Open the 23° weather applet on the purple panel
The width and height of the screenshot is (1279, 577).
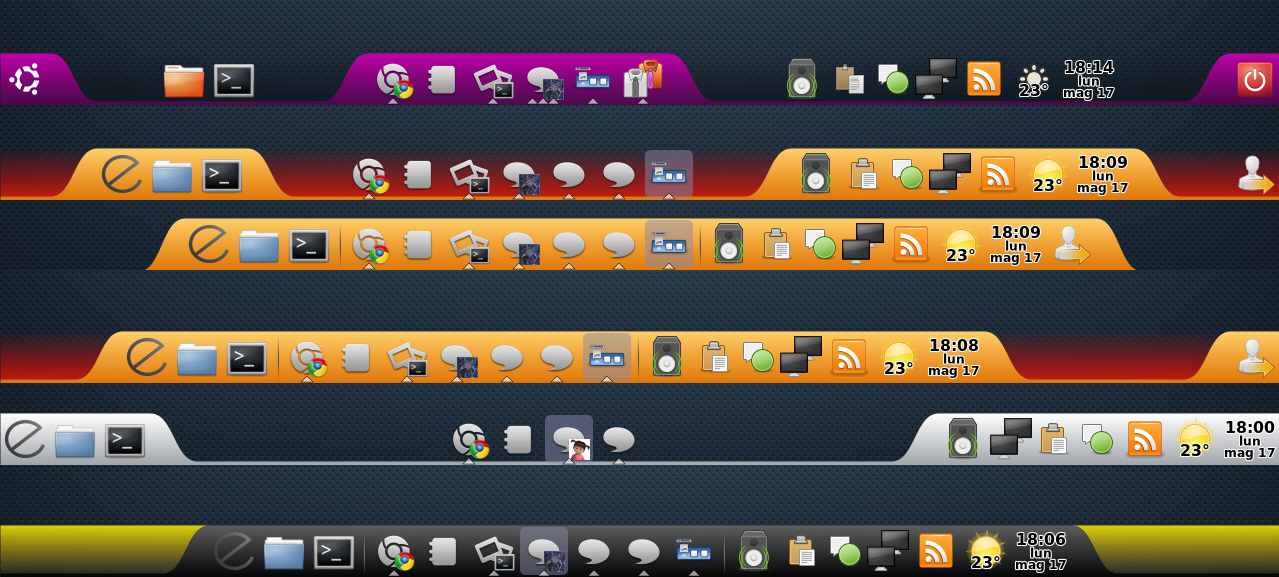pos(1033,81)
